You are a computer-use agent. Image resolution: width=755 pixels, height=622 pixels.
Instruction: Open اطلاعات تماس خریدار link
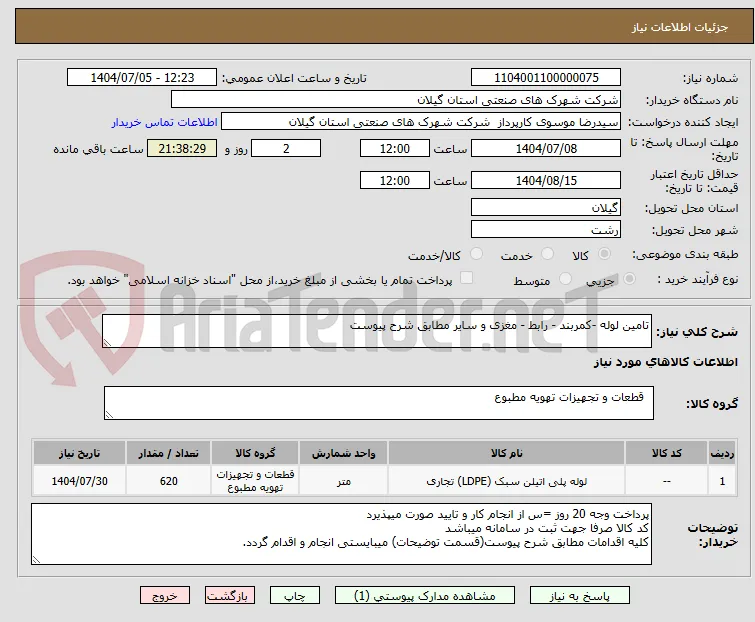tap(165, 122)
